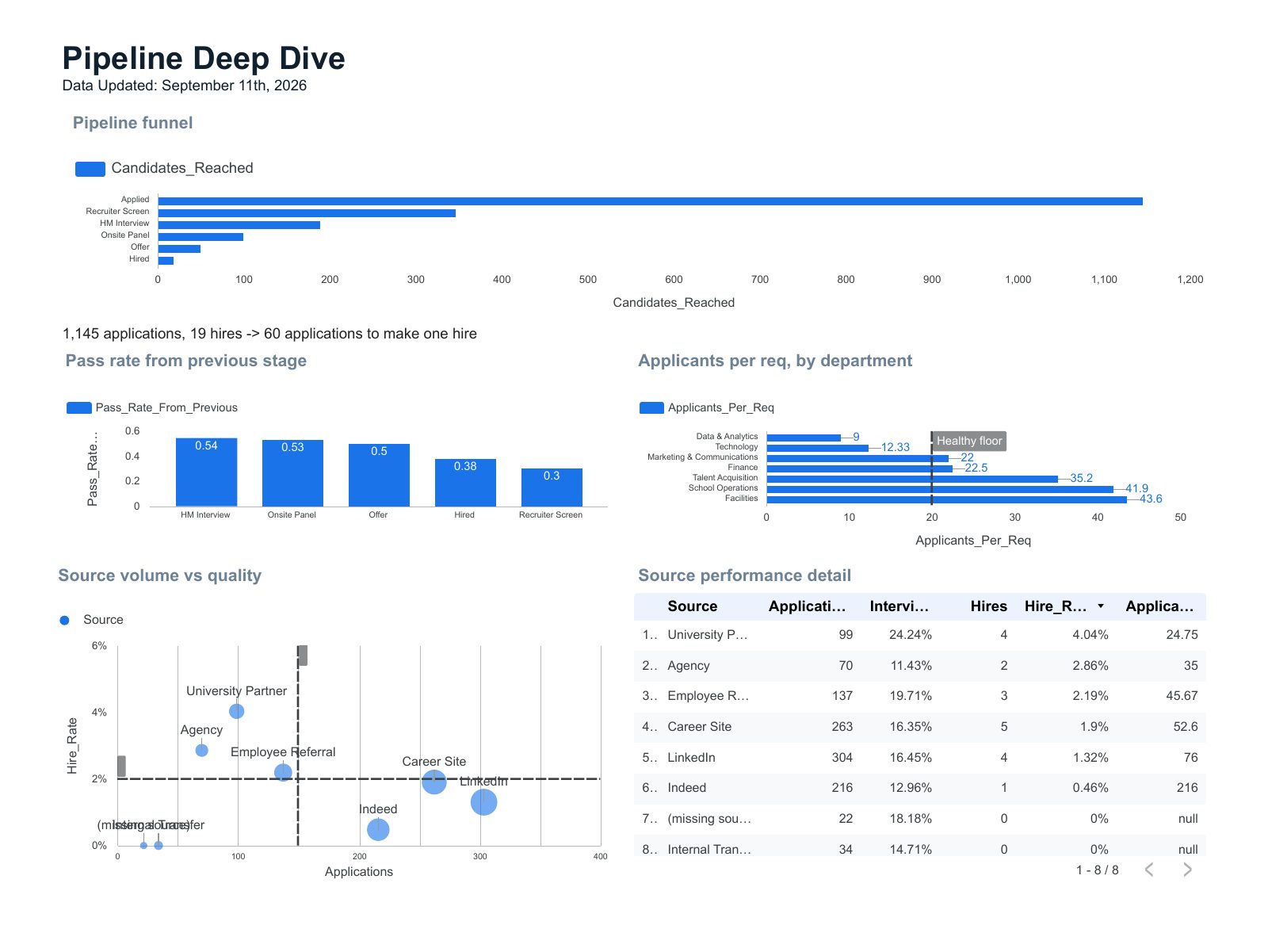This screenshot has width=1268, height=952.
Task: Click the 1 - 8 / 8 pagination text
Action: coord(1097,870)
